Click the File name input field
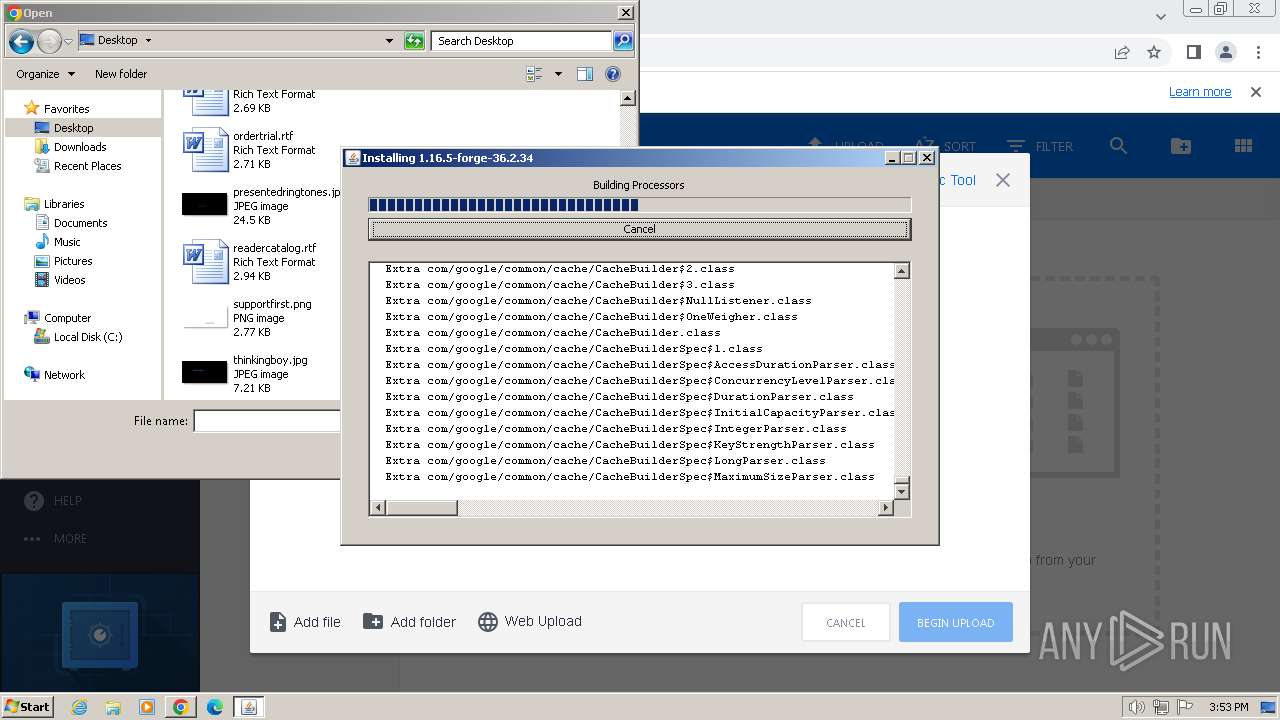 coord(267,421)
